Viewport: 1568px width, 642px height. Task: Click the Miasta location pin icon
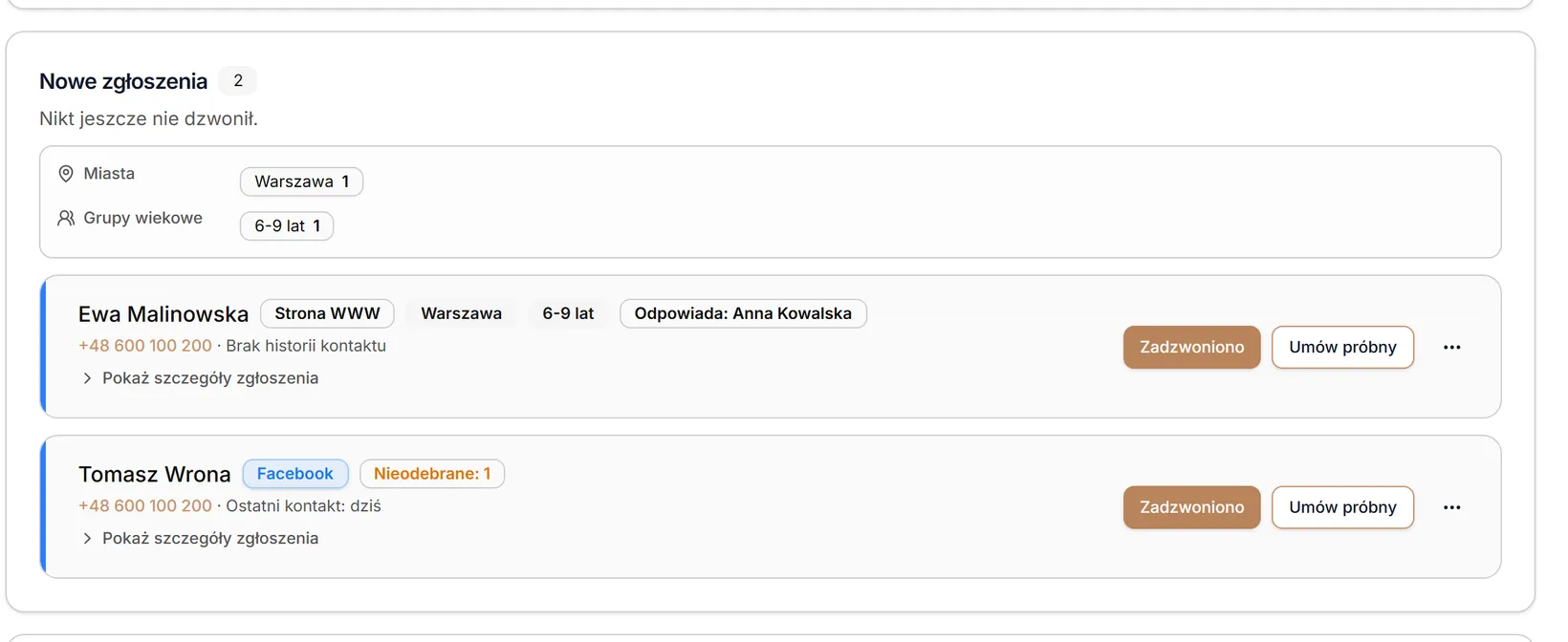tap(66, 174)
